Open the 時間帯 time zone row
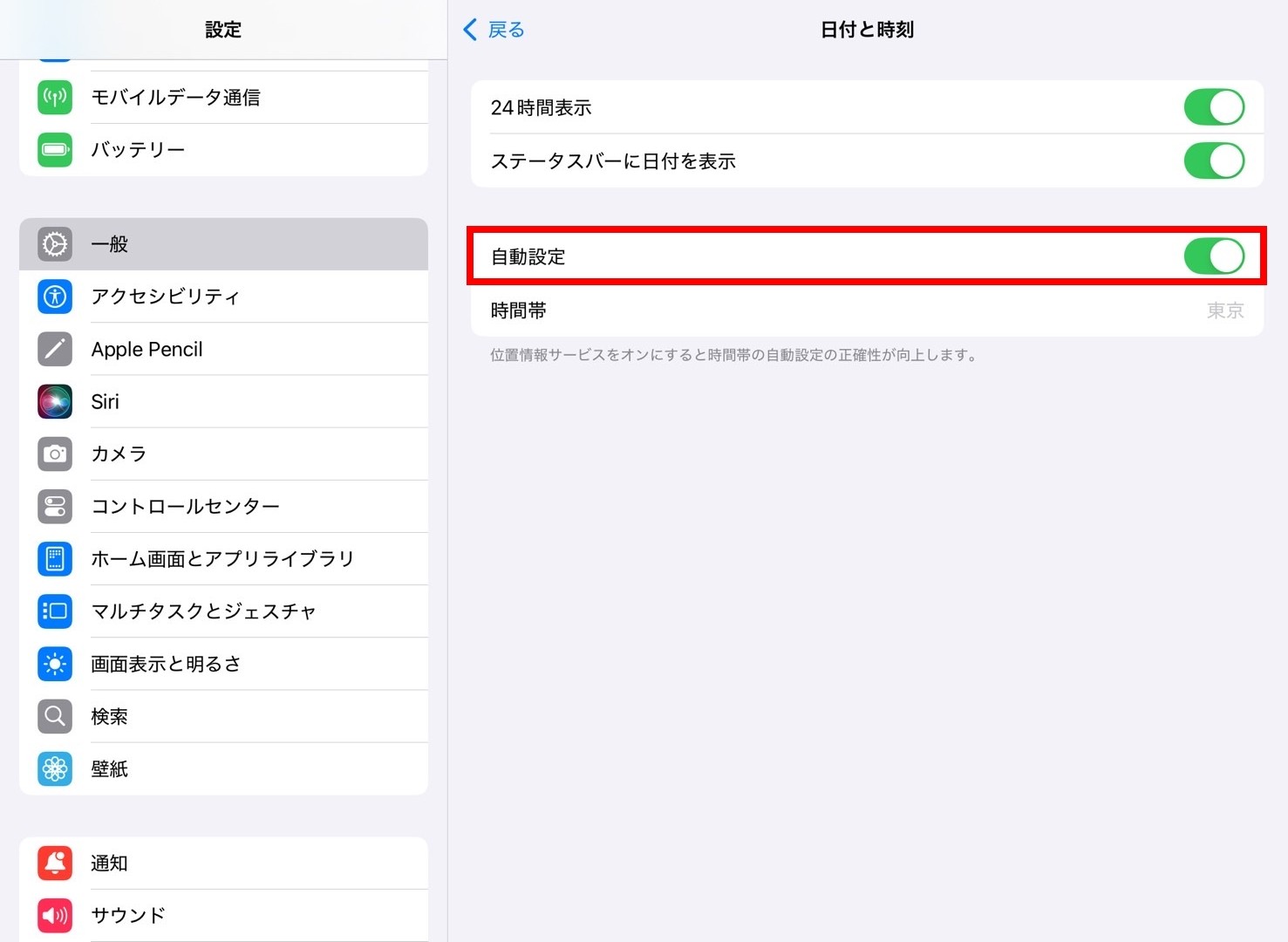This screenshot has width=1288, height=942. [866, 311]
